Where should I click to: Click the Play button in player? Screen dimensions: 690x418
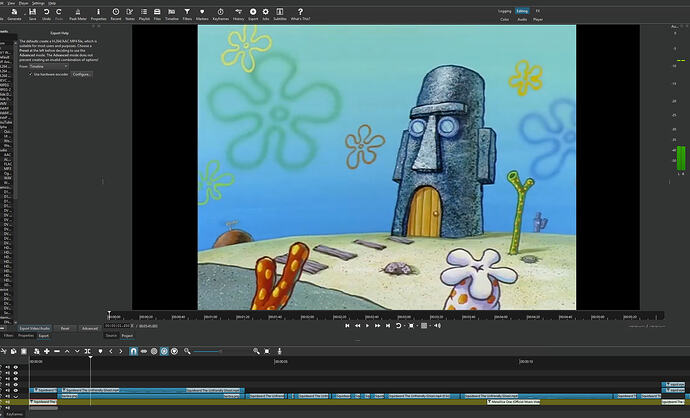pyautogui.click(x=367, y=326)
